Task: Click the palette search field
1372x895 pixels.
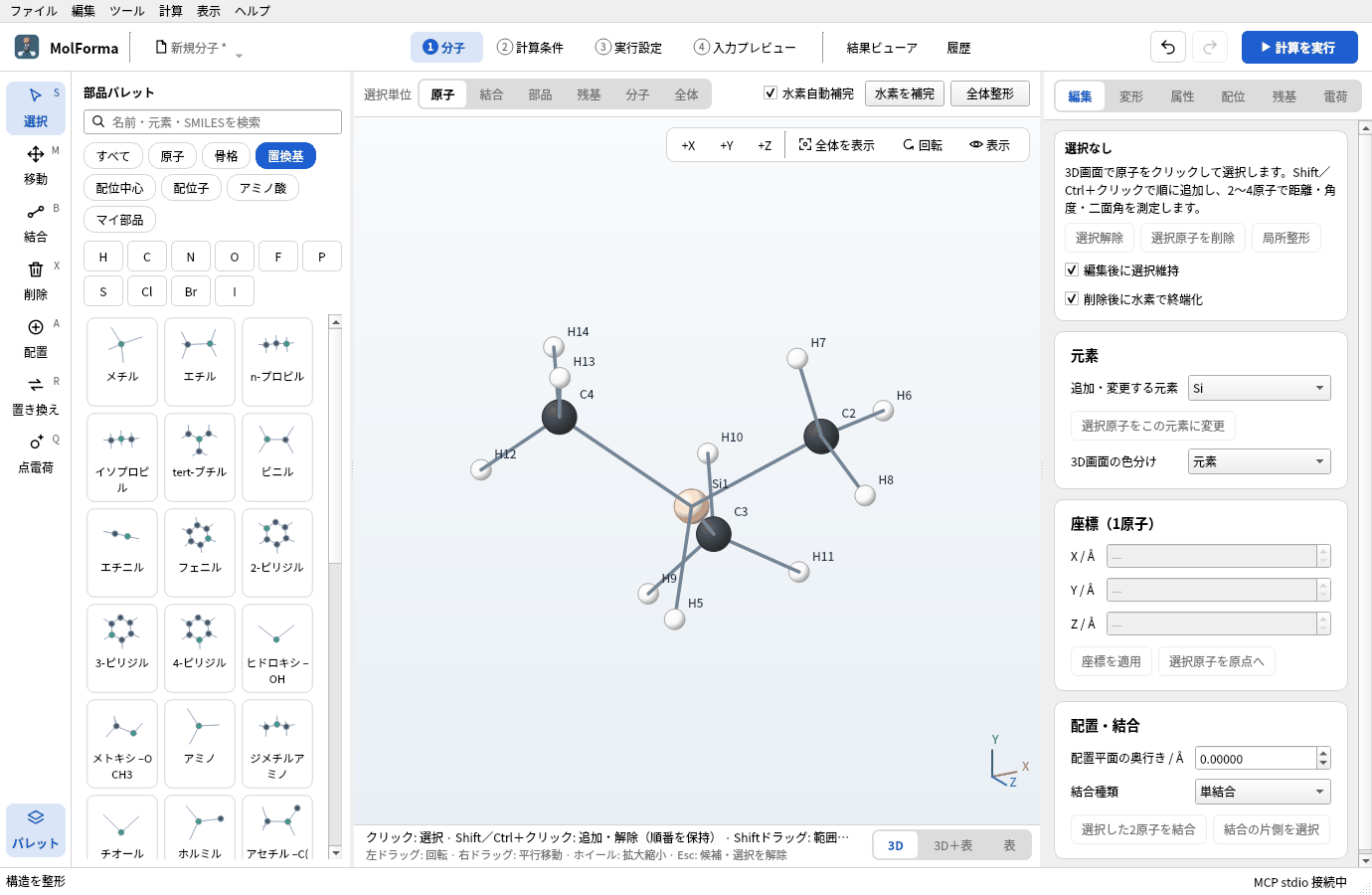Action: pyautogui.click(x=213, y=121)
